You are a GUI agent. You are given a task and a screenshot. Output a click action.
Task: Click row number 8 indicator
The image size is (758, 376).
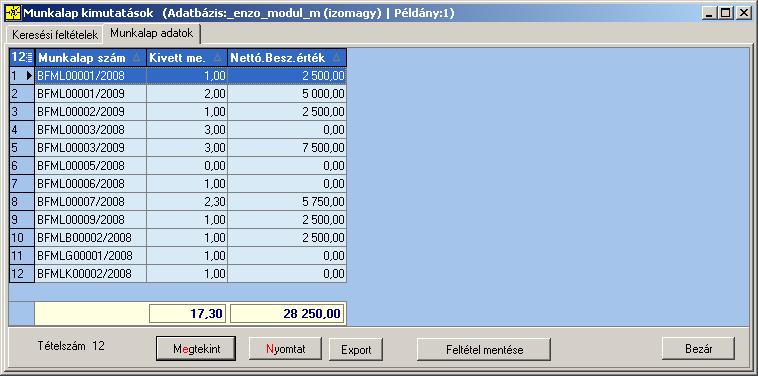(22, 202)
